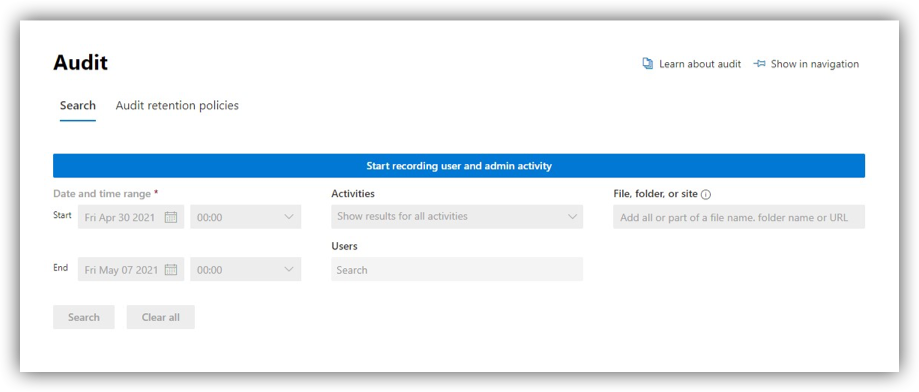Click the Search button
Image resolution: width=919 pixels, height=392 pixels.
[84, 317]
